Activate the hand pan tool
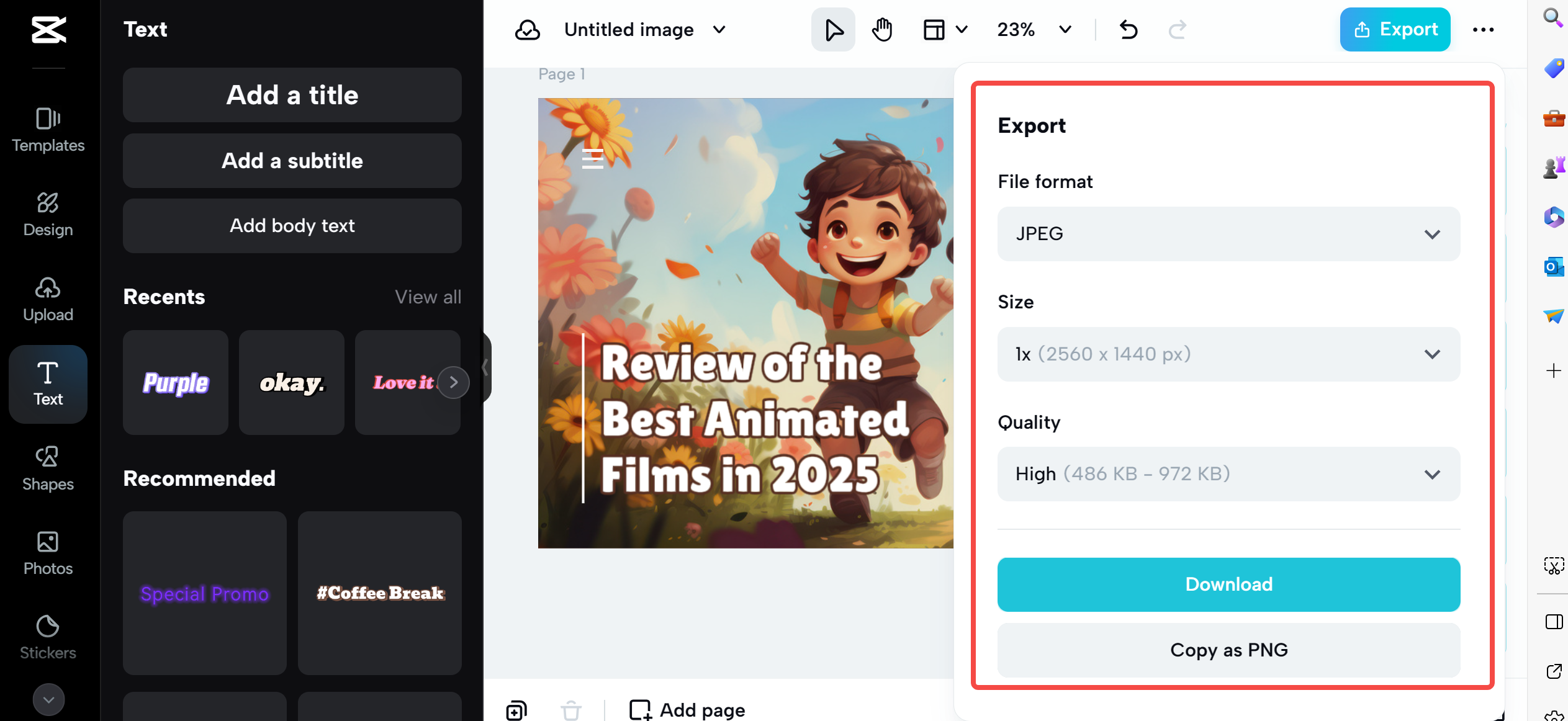The image size is (1568, 721). pyautogui.click(x=881, y=29)
